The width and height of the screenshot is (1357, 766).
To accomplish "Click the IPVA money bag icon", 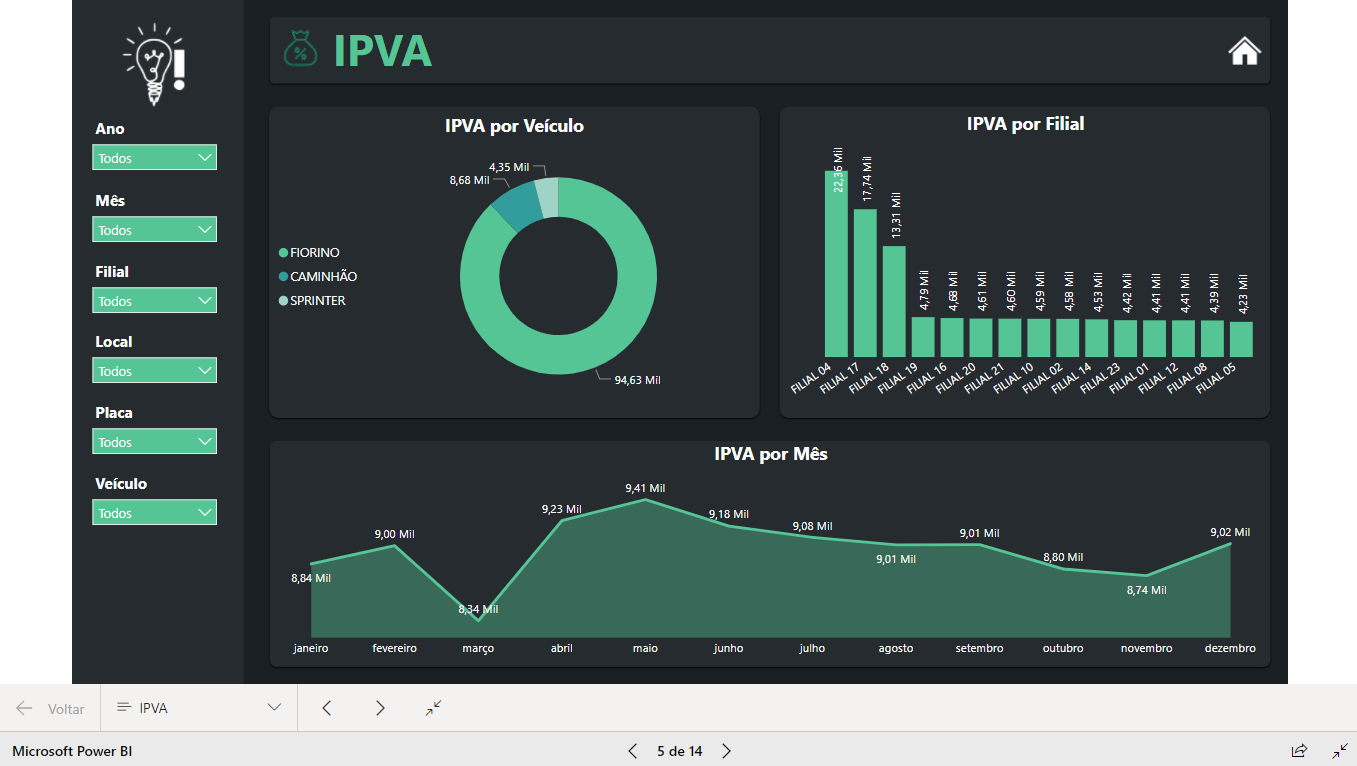I will click(x=299, y=49).
